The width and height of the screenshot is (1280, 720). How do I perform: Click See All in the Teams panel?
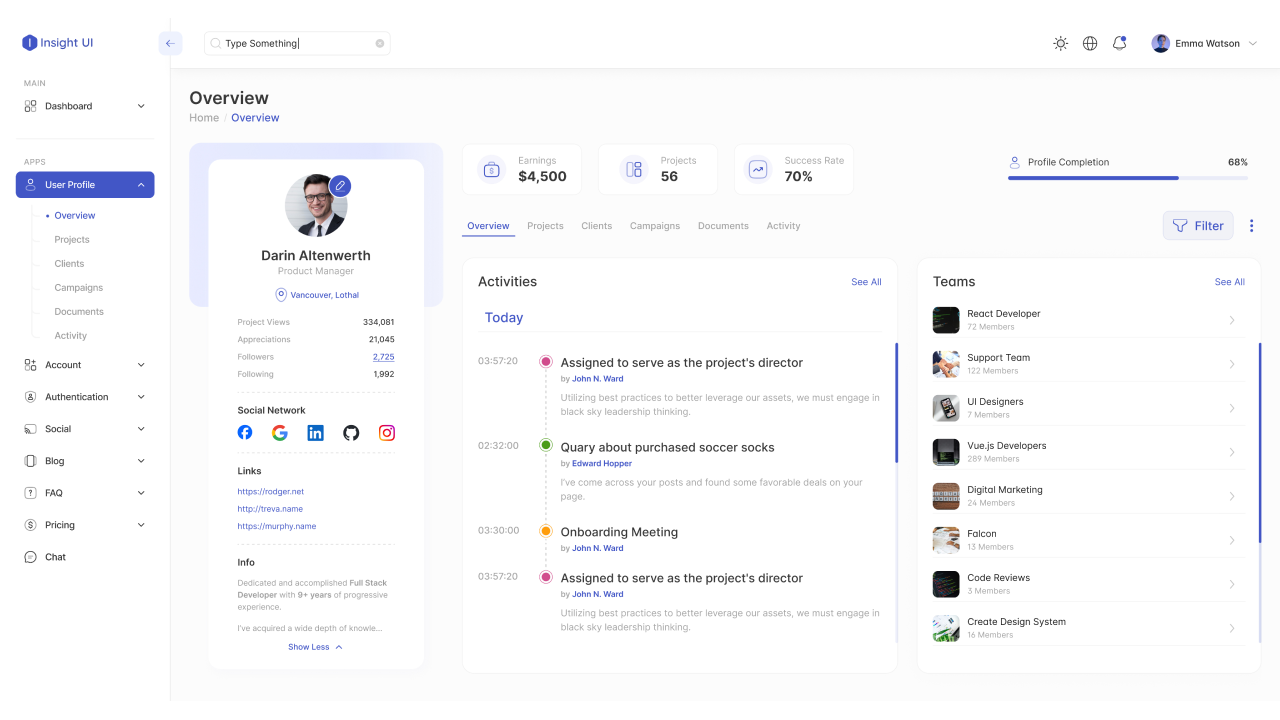pos(1229,282)
